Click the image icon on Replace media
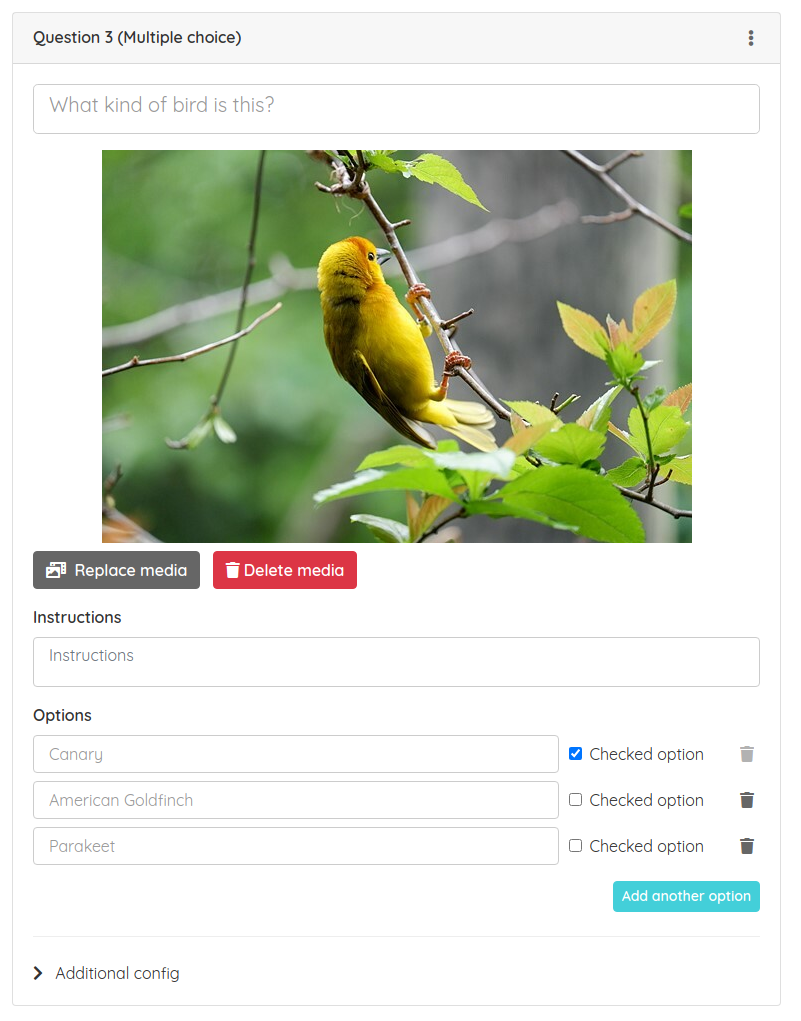 point(56,570)
